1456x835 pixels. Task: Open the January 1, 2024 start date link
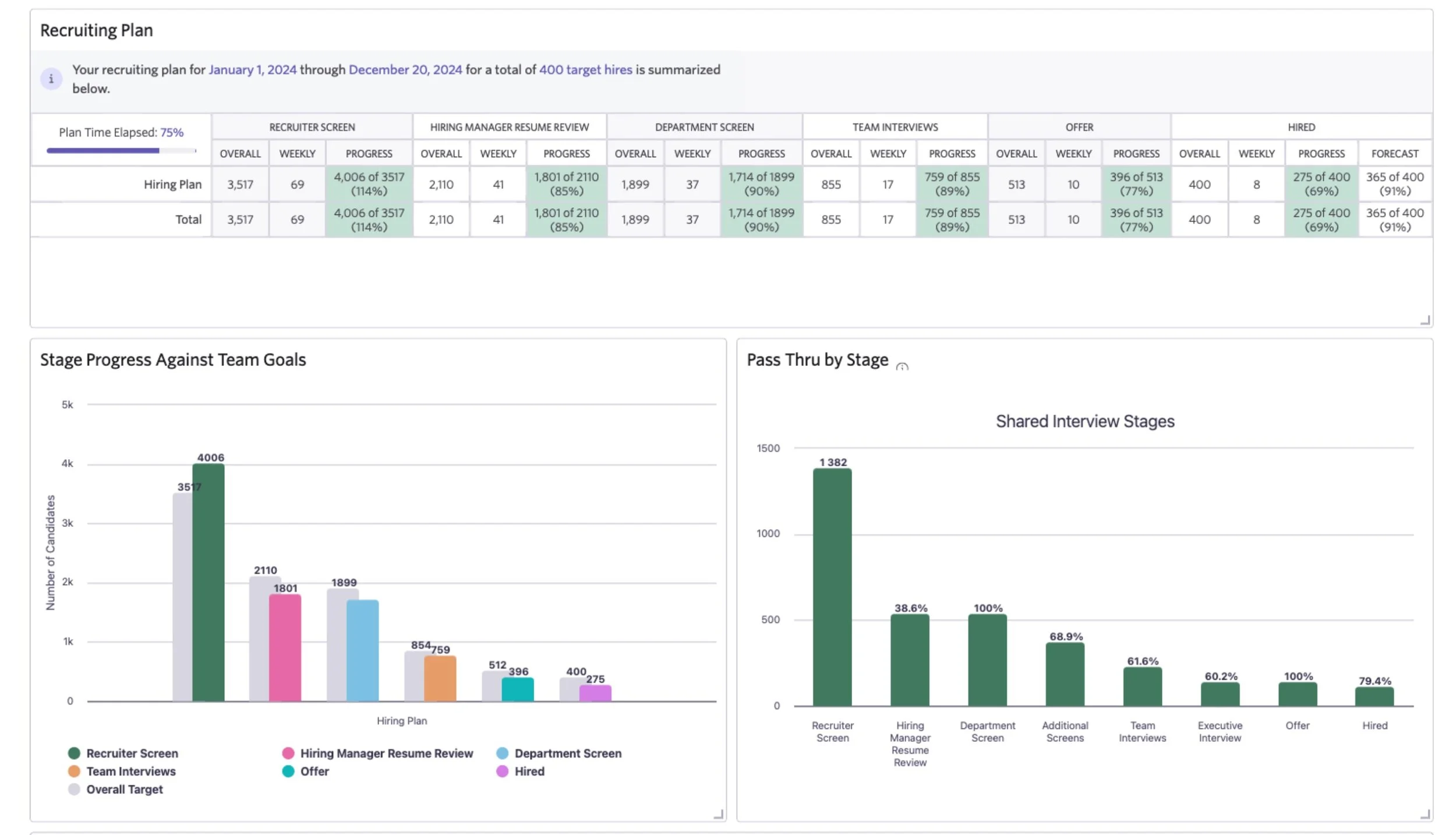(x=252, y=69)
